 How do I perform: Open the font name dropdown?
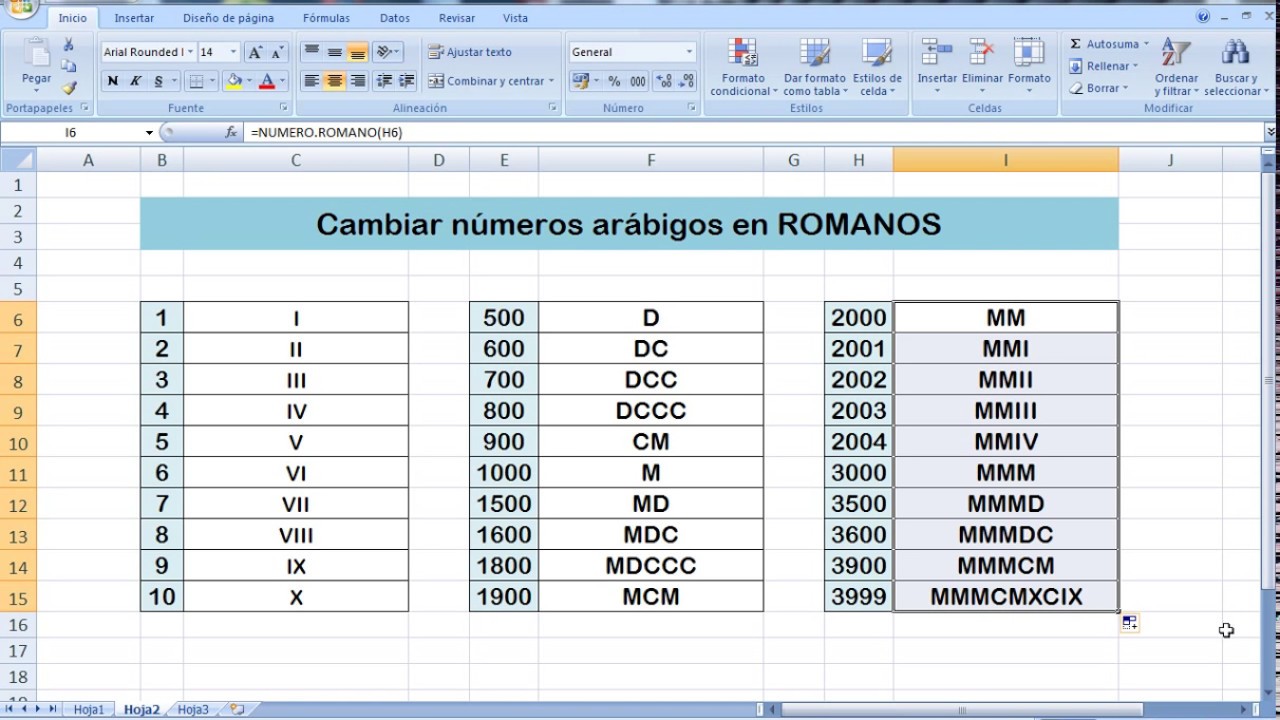click(x=189, y=52)
